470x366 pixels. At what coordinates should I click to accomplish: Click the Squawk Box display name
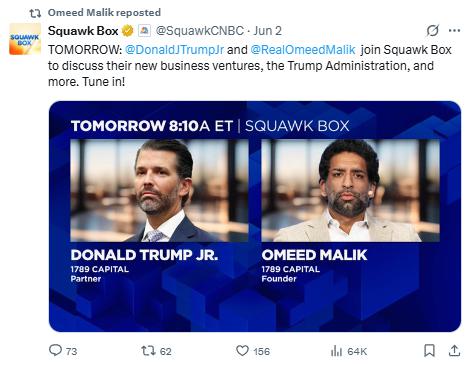83,31
